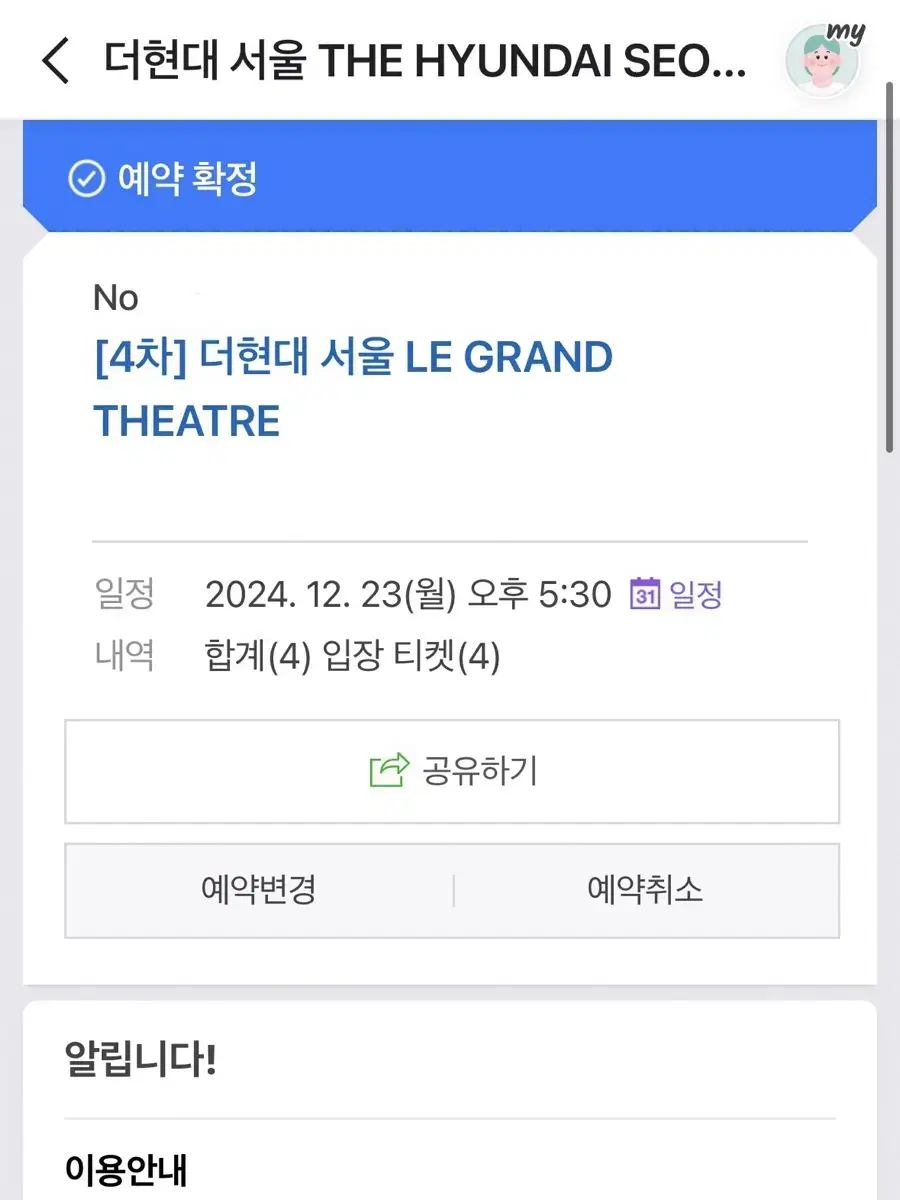Go back using the left arrow icon

pos(55,61)
